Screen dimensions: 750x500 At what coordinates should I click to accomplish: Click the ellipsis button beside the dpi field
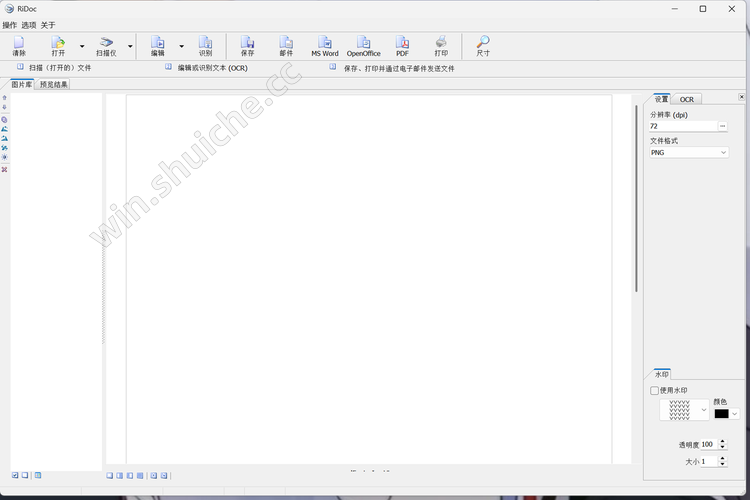pyautogui.click(x=722, y=127)
